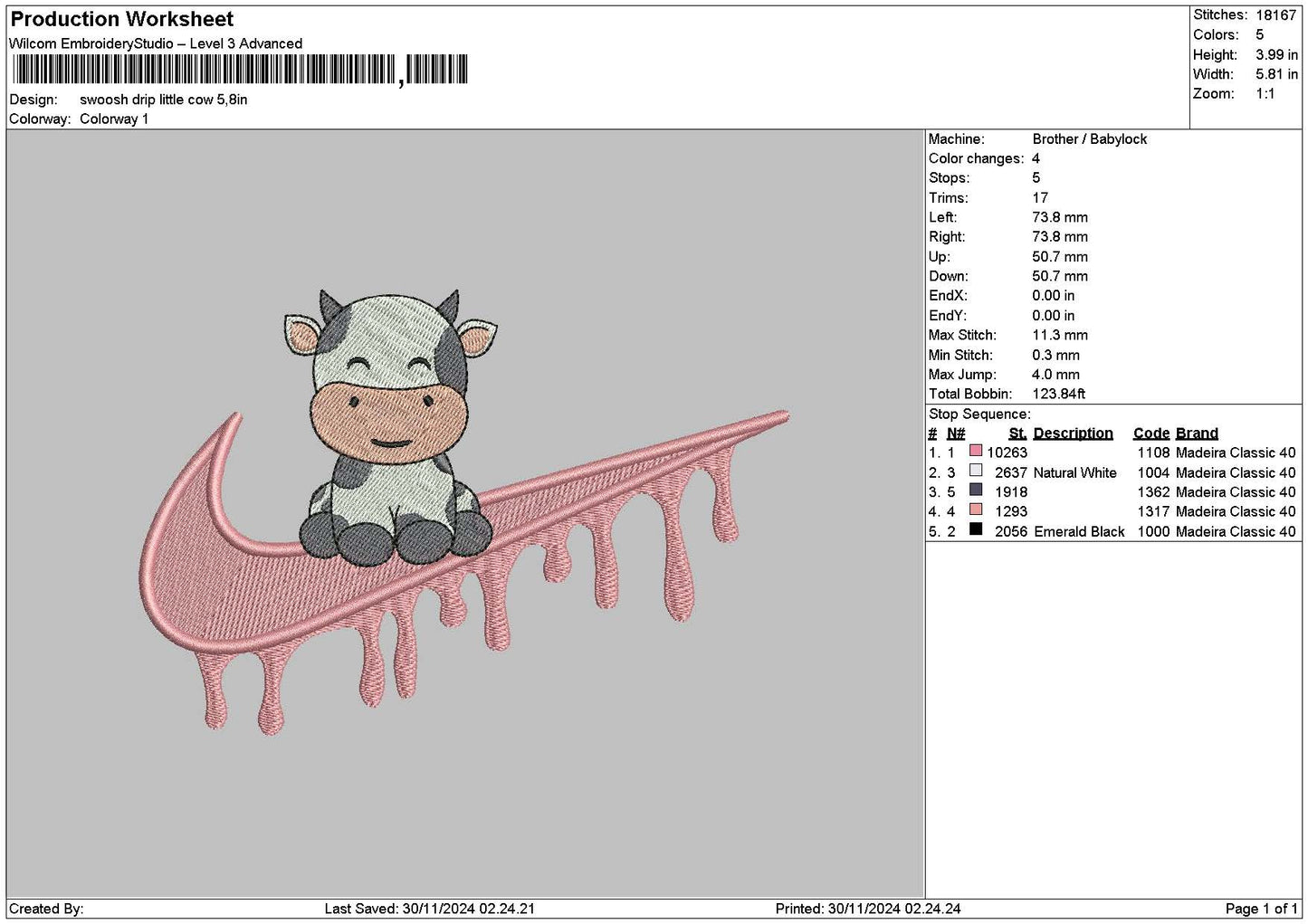Viewport: 1308px width, 924px height.
Task: Click the Max Jump value 4.0 mm
Action: tap(1056, 375)
